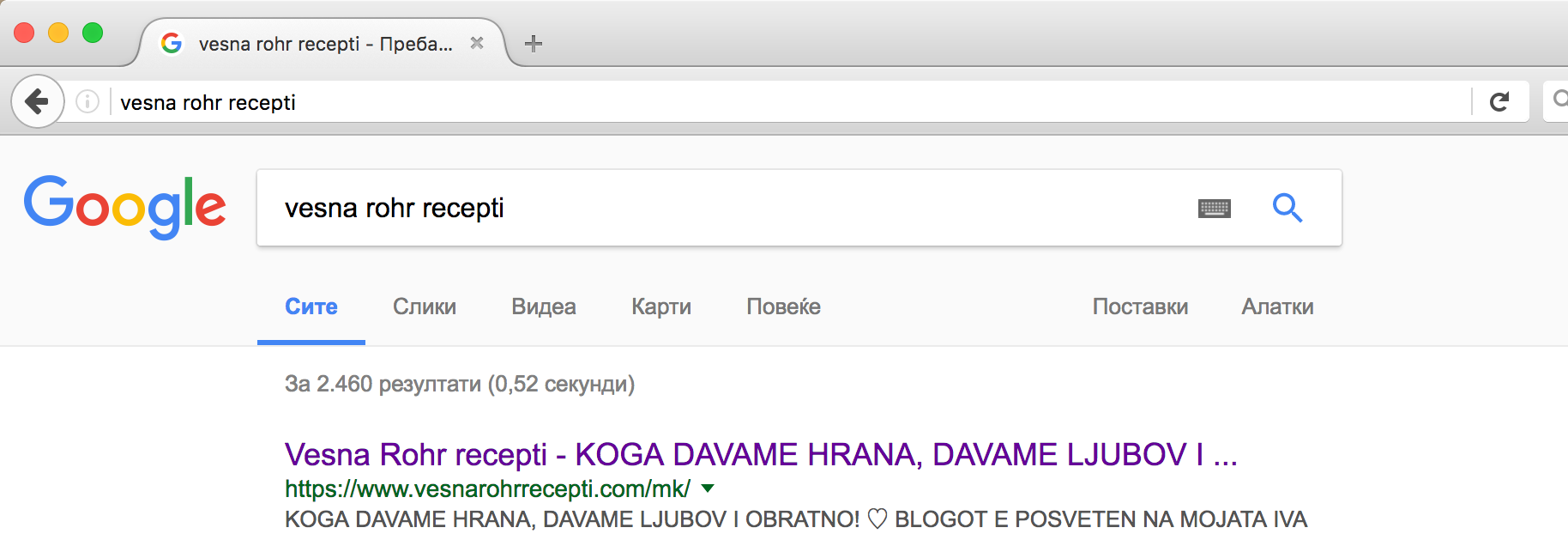Open a new tab with the plus button
Image resolution: width=1568 pixels, height=546 pixels.
[x=534, y=44]
